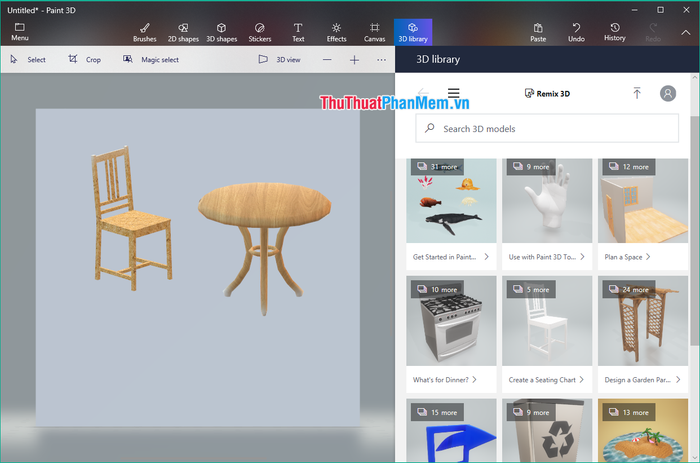Screen dimensions: 700x463
Task: Open Use with Paint 3D To... link
Action: pos(547,257)
